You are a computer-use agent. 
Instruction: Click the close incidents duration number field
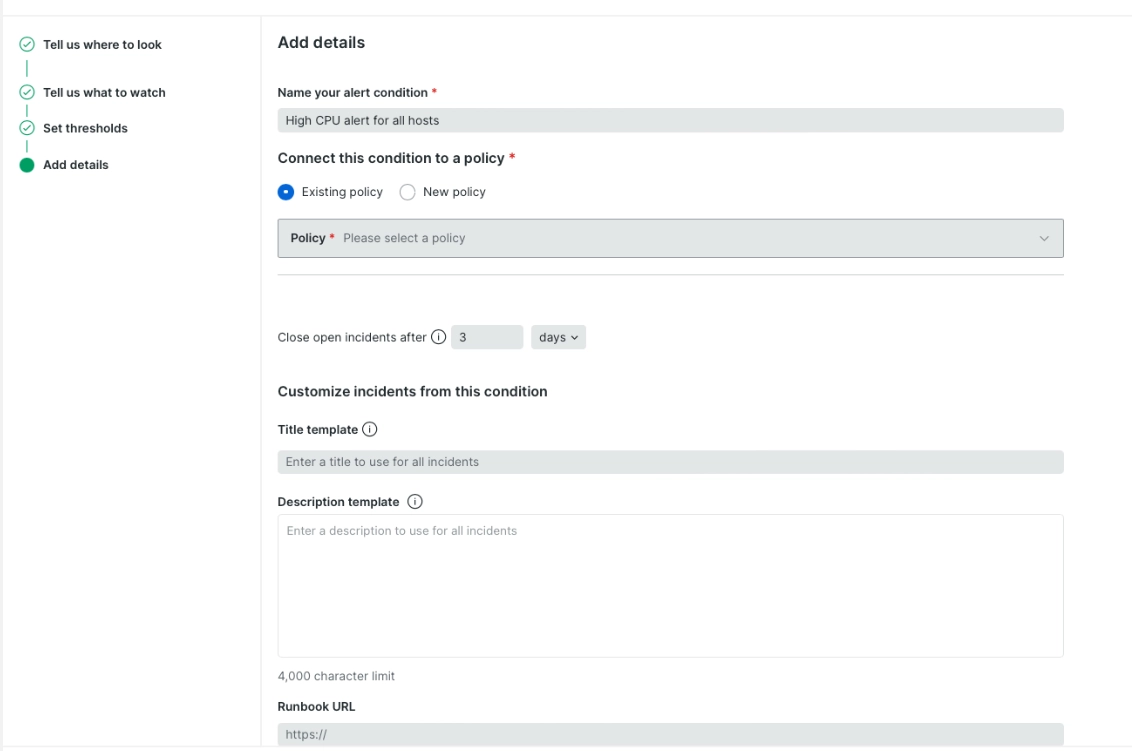coord(487,337)
